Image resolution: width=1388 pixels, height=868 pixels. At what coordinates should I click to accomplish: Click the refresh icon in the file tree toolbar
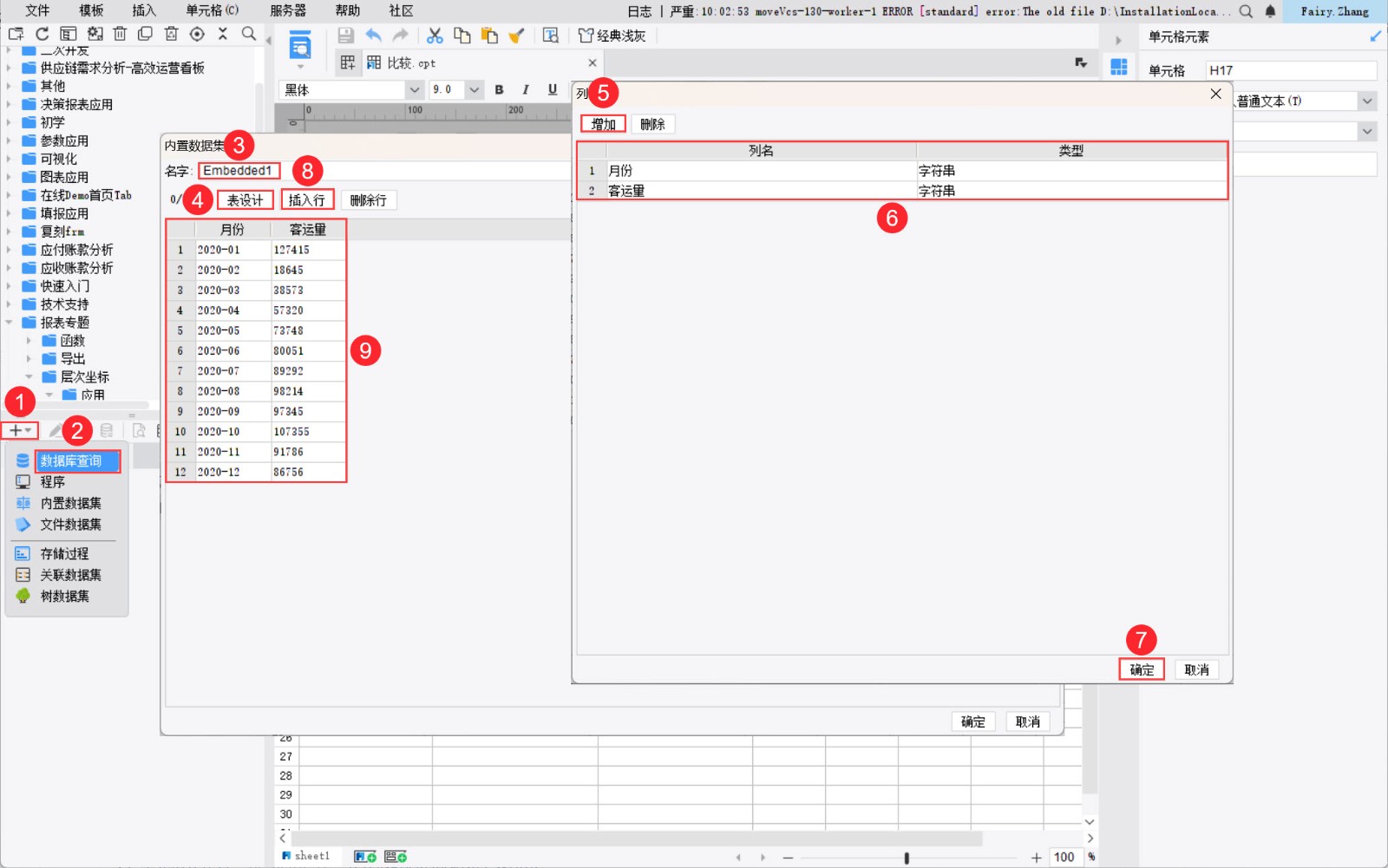click(42, 34)
